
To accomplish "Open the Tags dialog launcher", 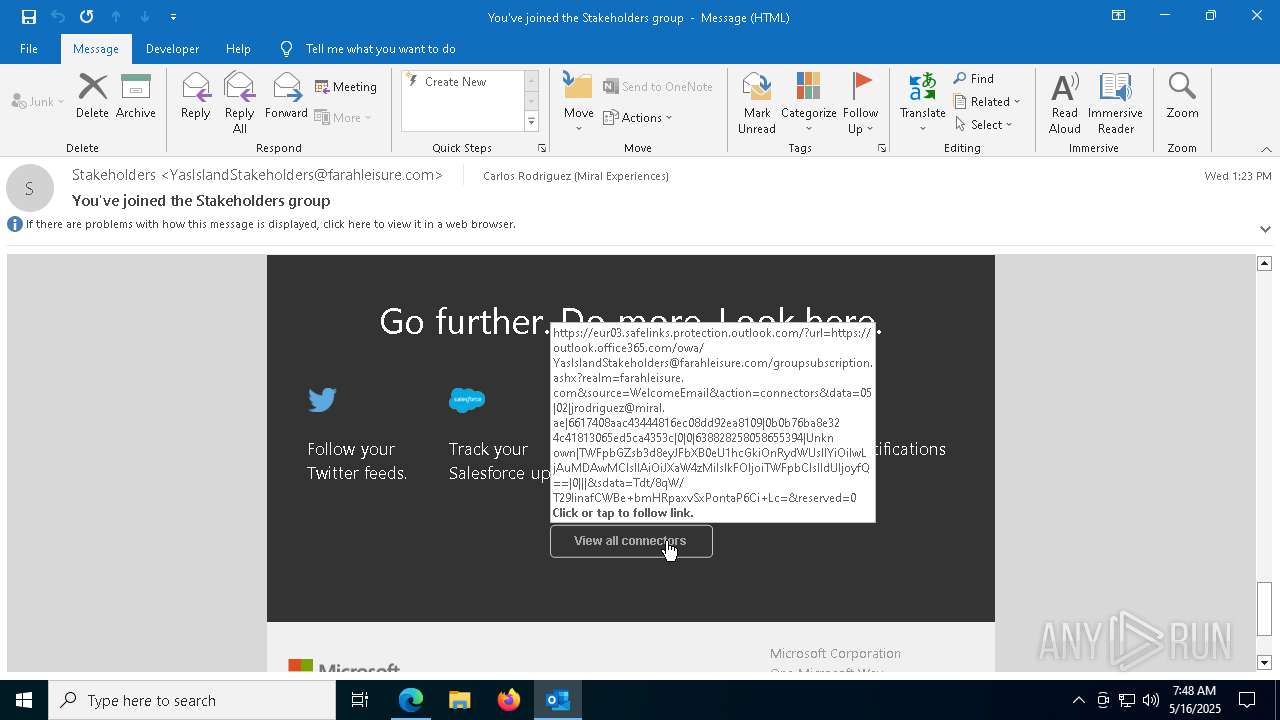I will click(x=882, y=148).
